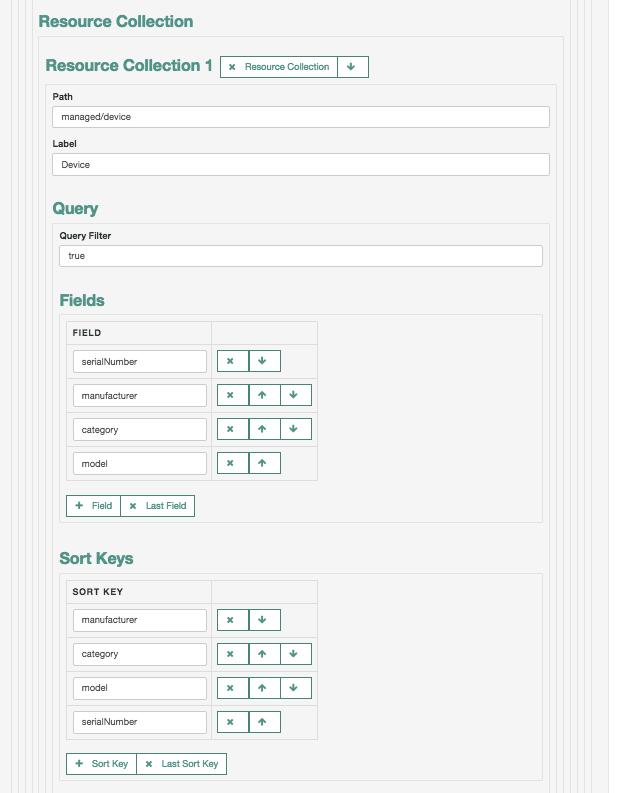
Task: Edit the serialNumber sort key input
Action: (140, 722)
